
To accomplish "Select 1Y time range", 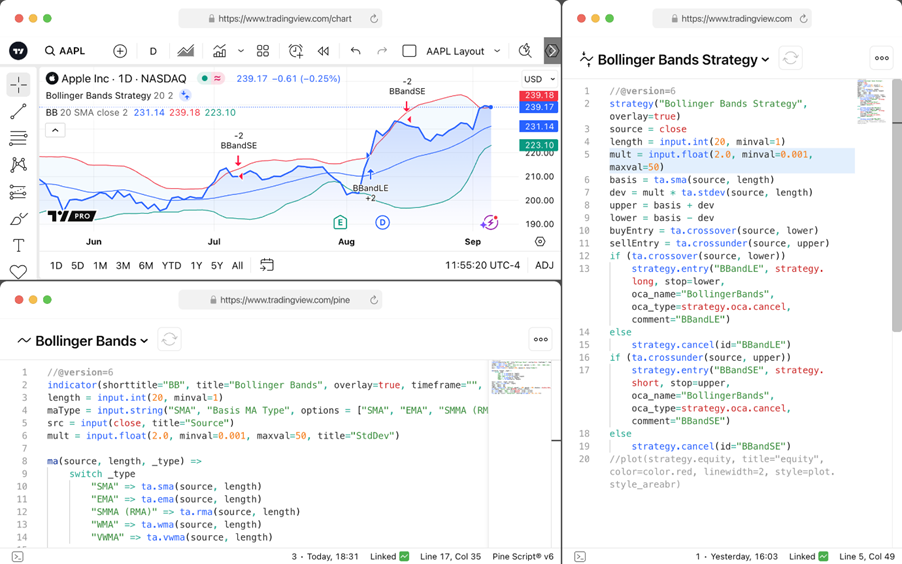I will tap(196, 265).
